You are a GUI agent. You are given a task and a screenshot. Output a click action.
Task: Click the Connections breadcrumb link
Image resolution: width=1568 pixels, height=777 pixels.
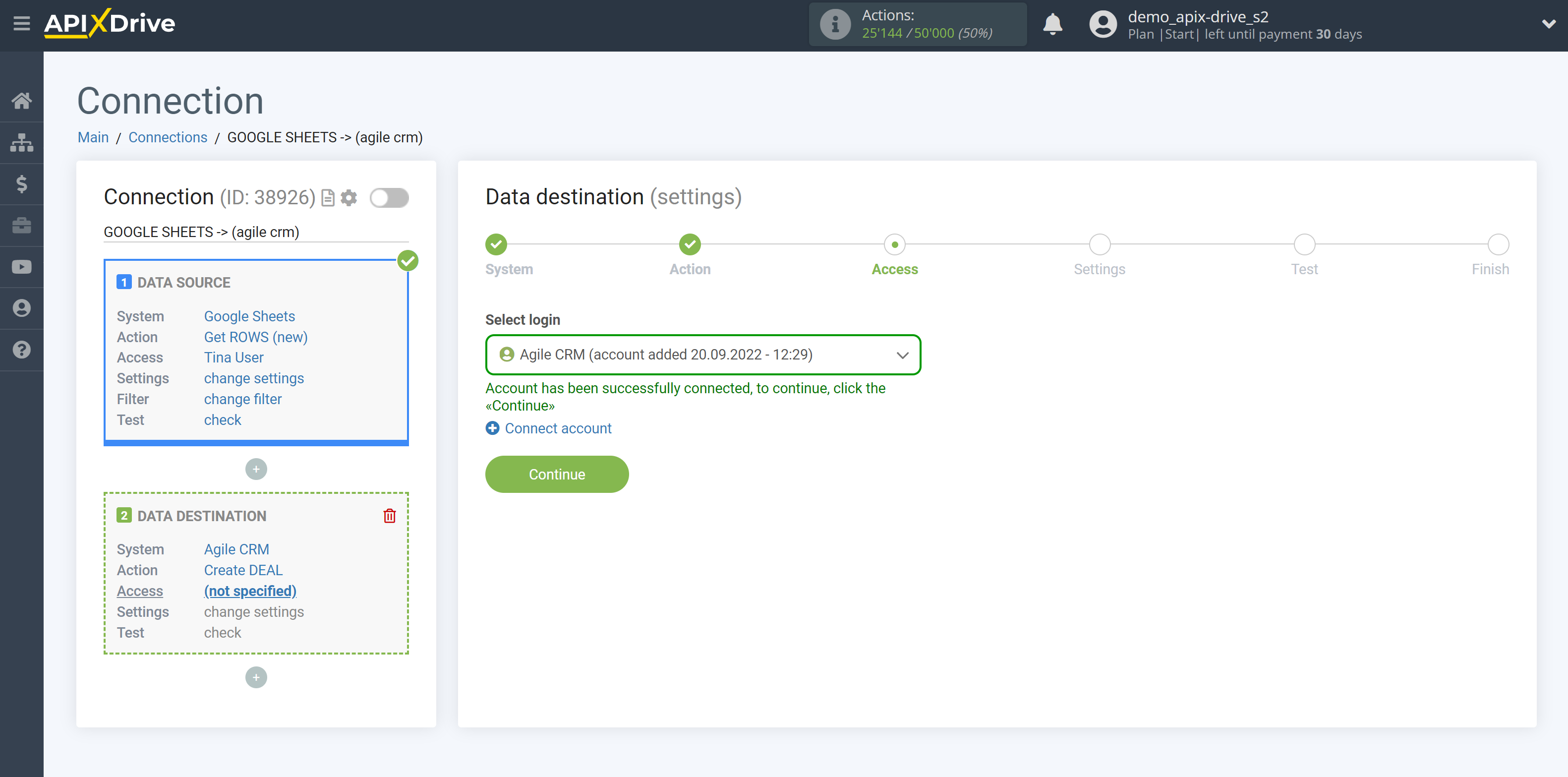click(x=166, y=137)
